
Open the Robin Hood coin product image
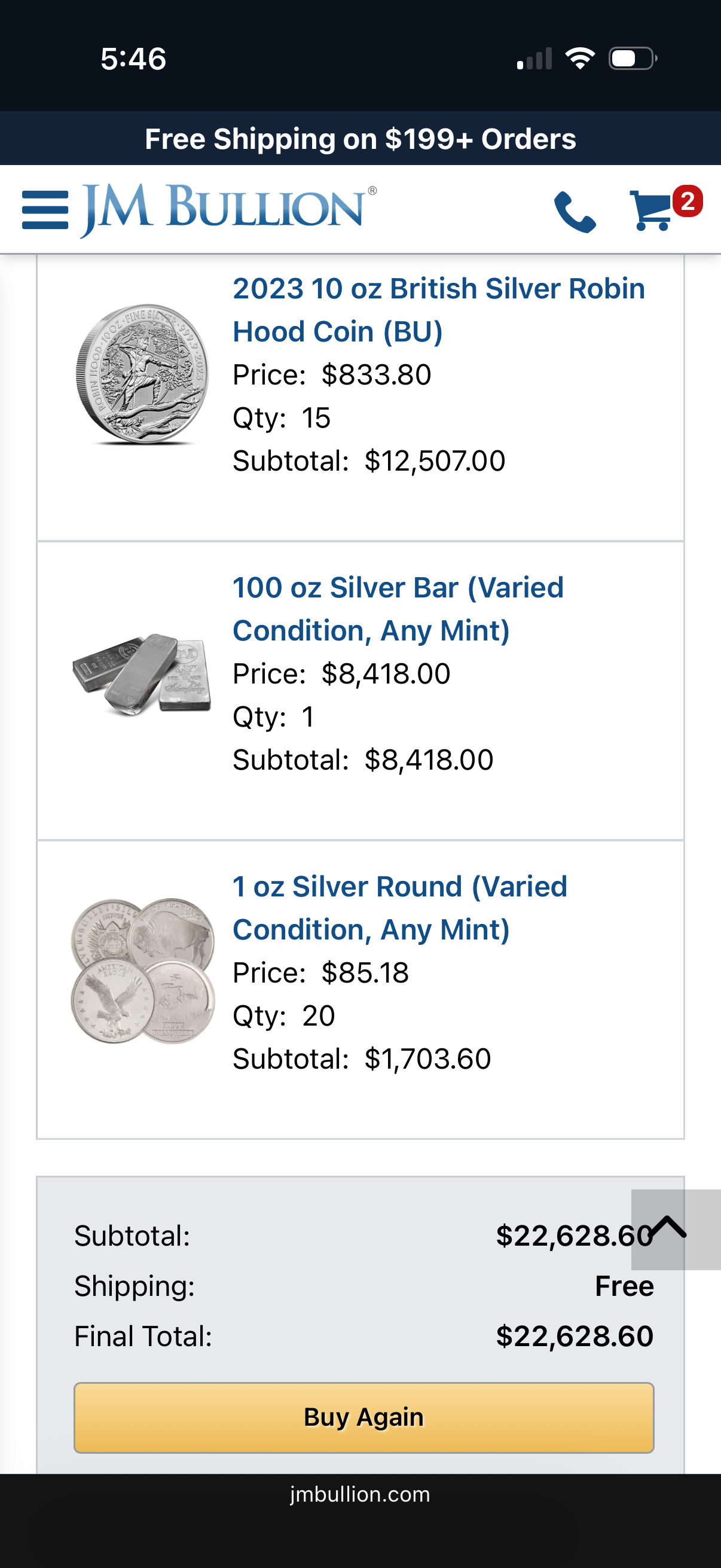pyautogui.click(x=142, y=374)
